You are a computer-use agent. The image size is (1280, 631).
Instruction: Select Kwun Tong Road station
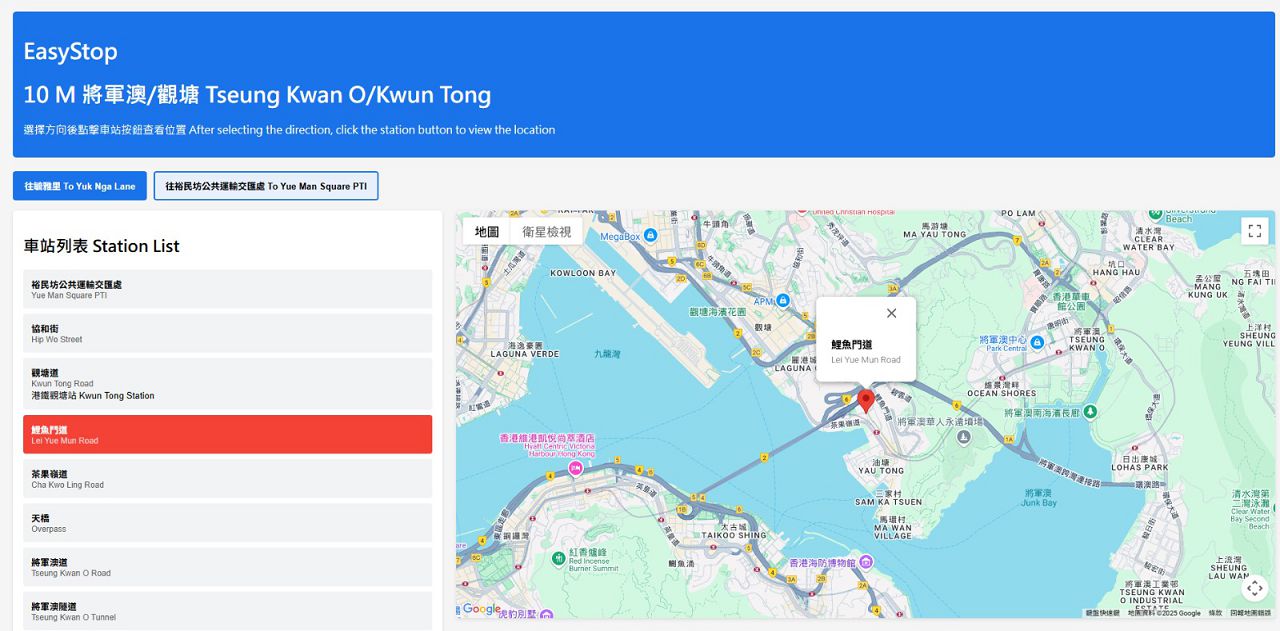tap(228, 383)
